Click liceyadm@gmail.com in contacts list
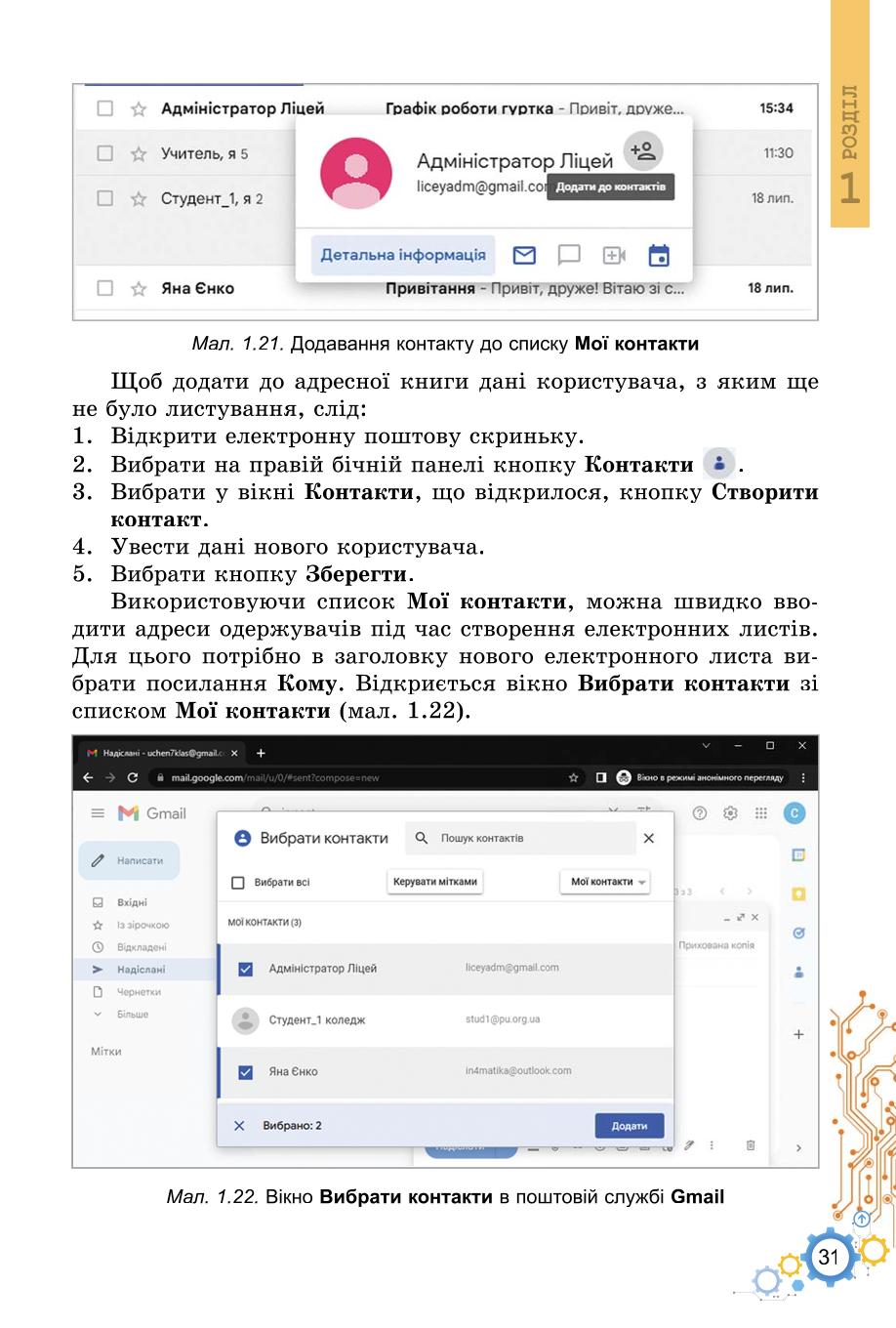The image size is (896, 1328). tap(512, 968)
